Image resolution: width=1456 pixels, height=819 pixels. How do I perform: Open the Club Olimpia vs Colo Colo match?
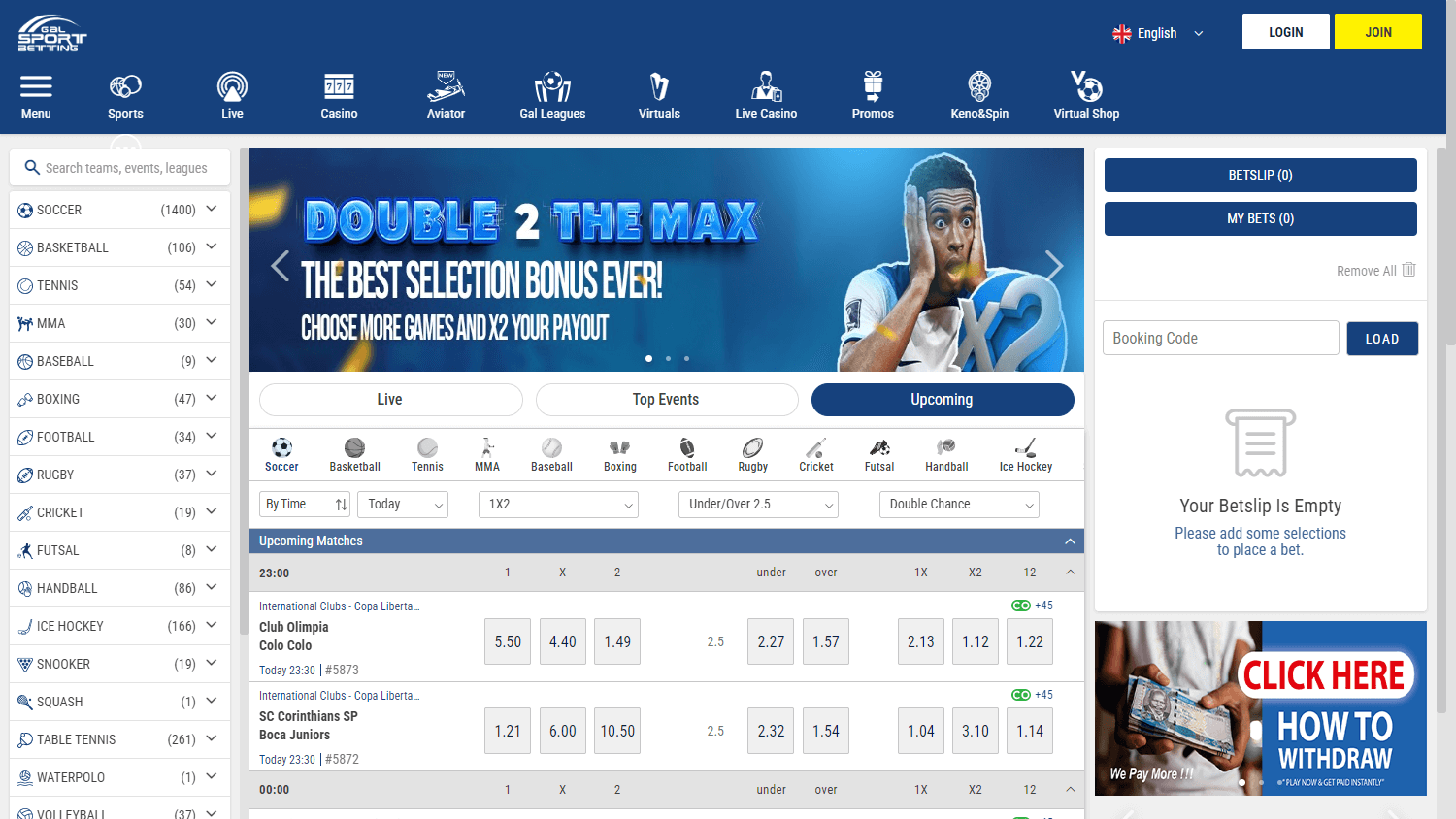(294, 636)
